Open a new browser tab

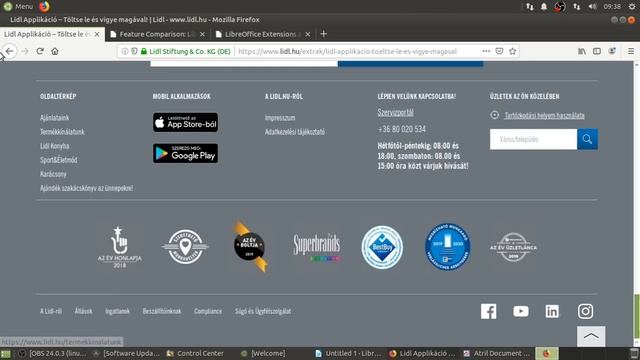[324, 34]
